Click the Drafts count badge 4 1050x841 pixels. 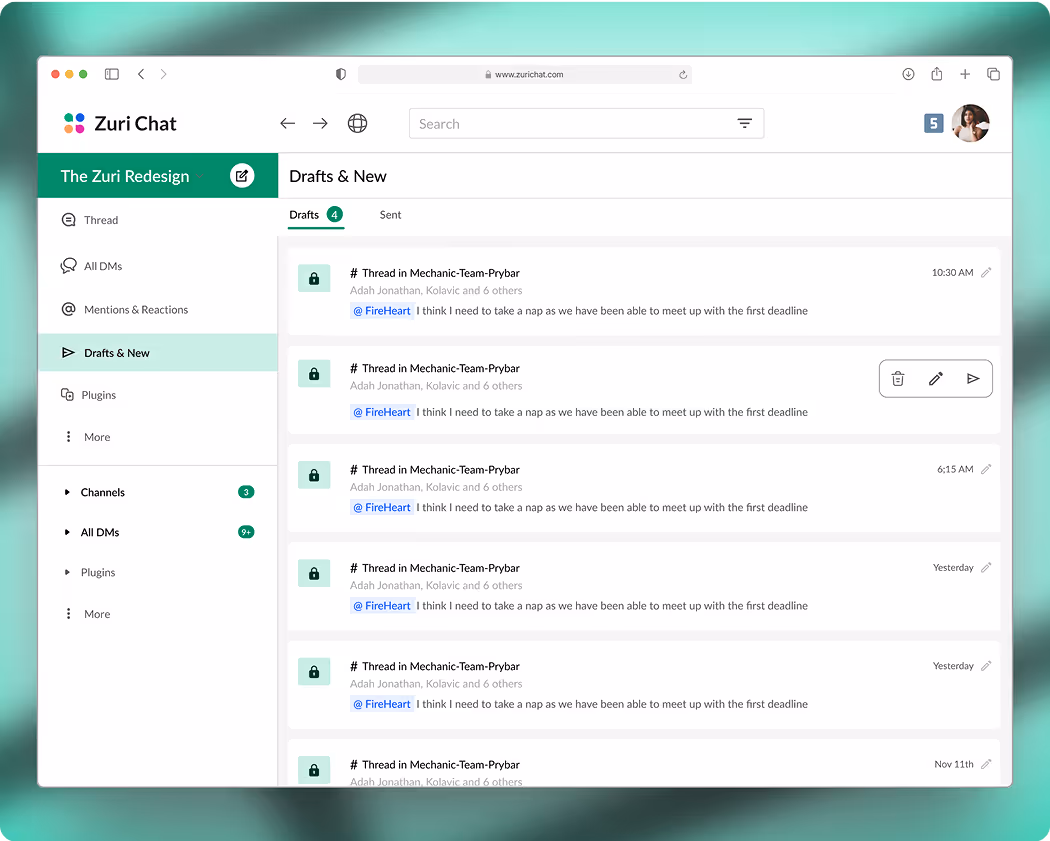(x=334, y=215)
